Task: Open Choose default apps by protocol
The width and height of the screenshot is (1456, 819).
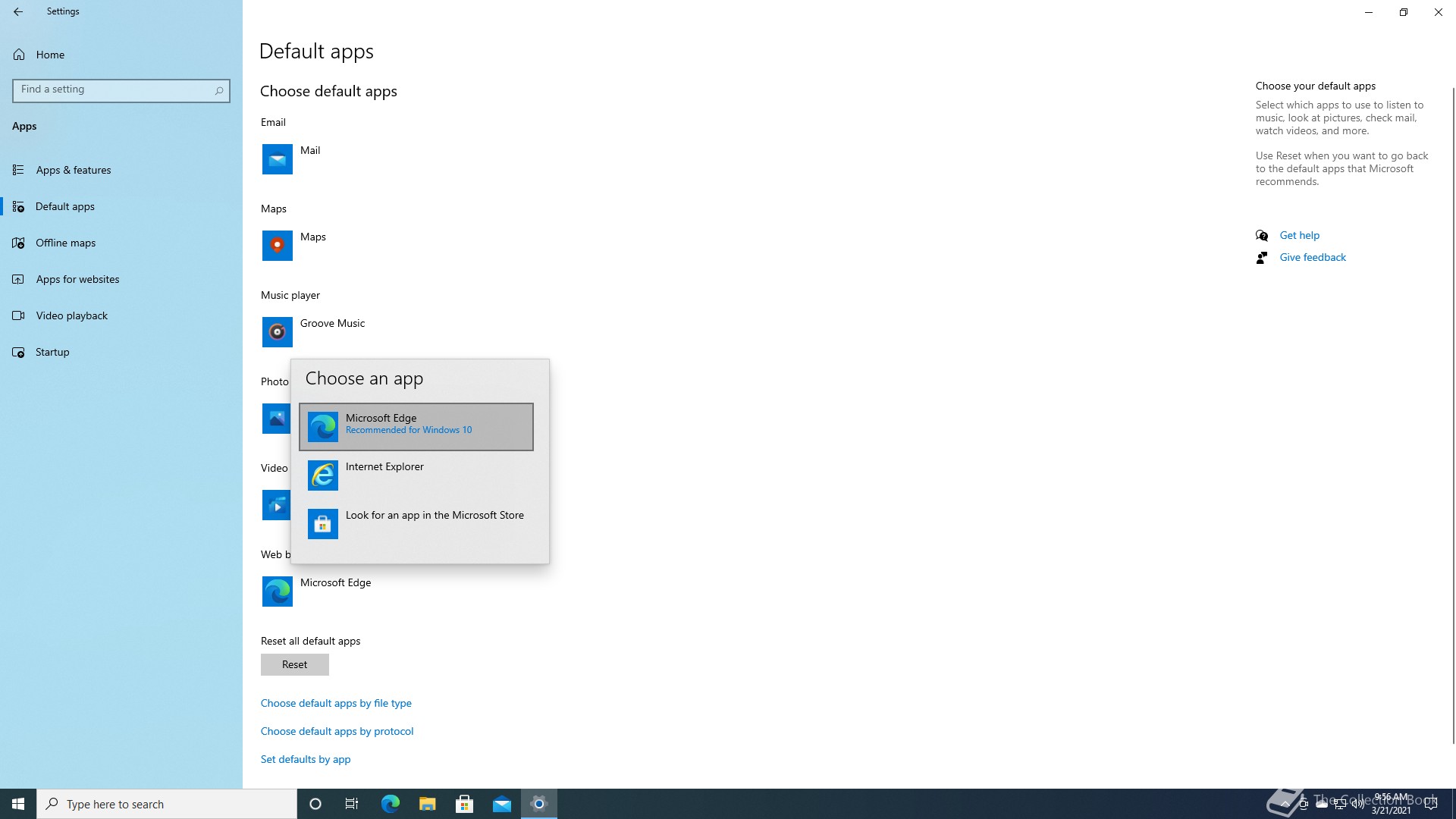Action: (337, 731)
